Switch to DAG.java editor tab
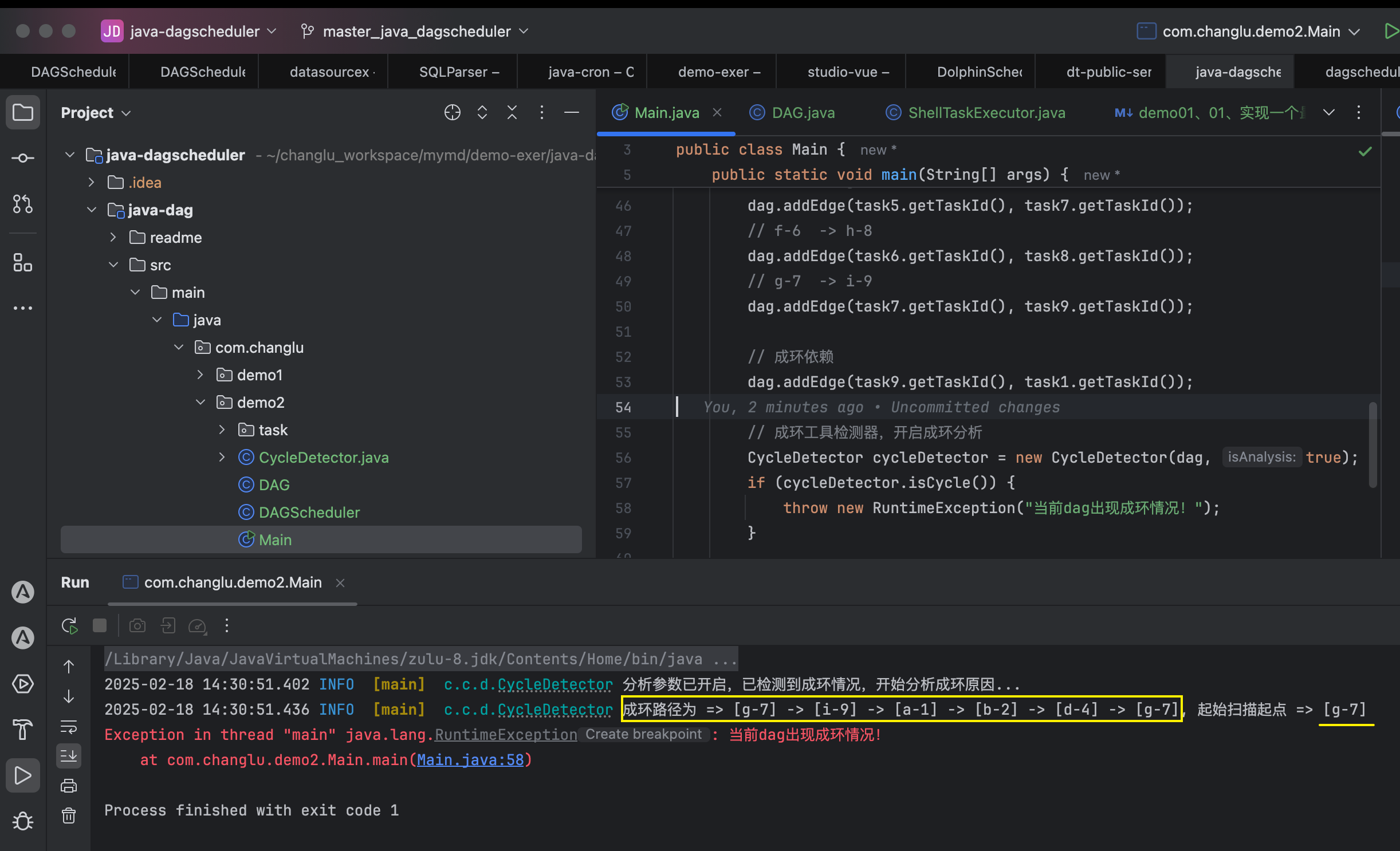 (793, 113)
